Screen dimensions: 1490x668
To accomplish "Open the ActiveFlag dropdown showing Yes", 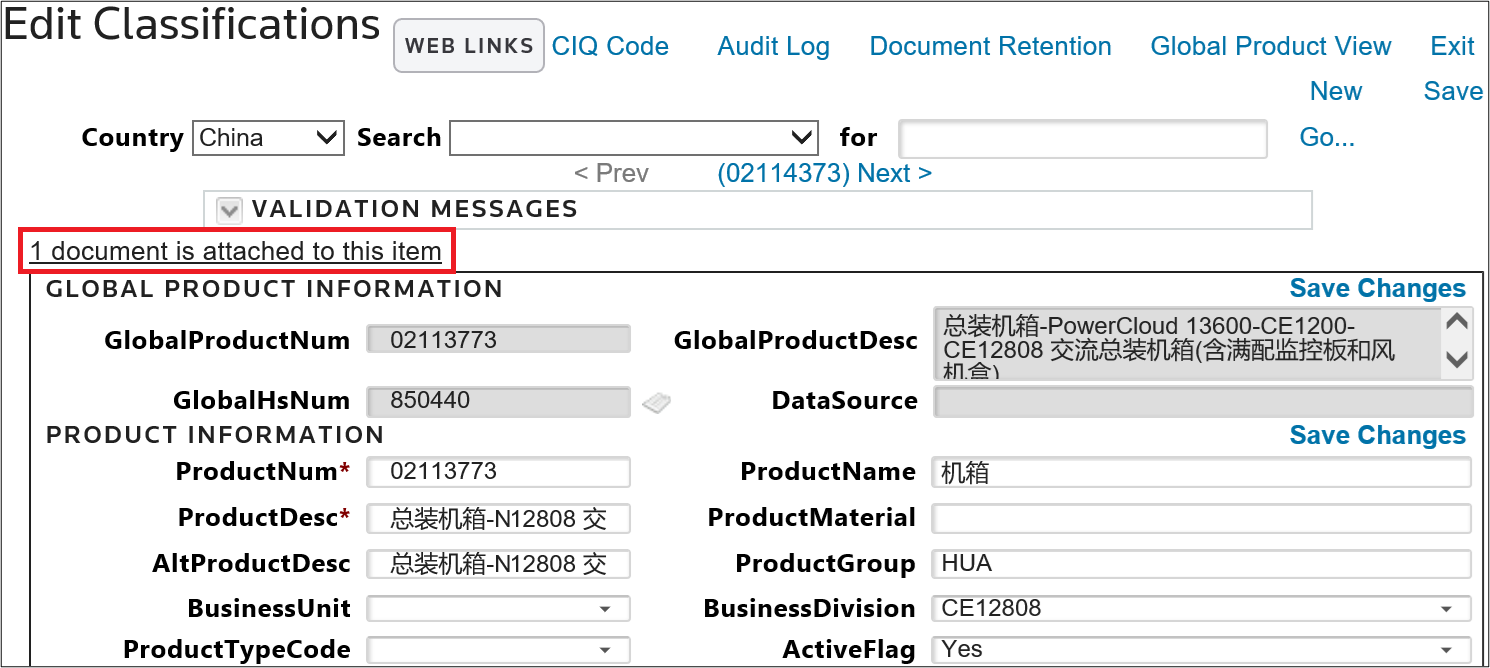I will [x=1202, y=650].
